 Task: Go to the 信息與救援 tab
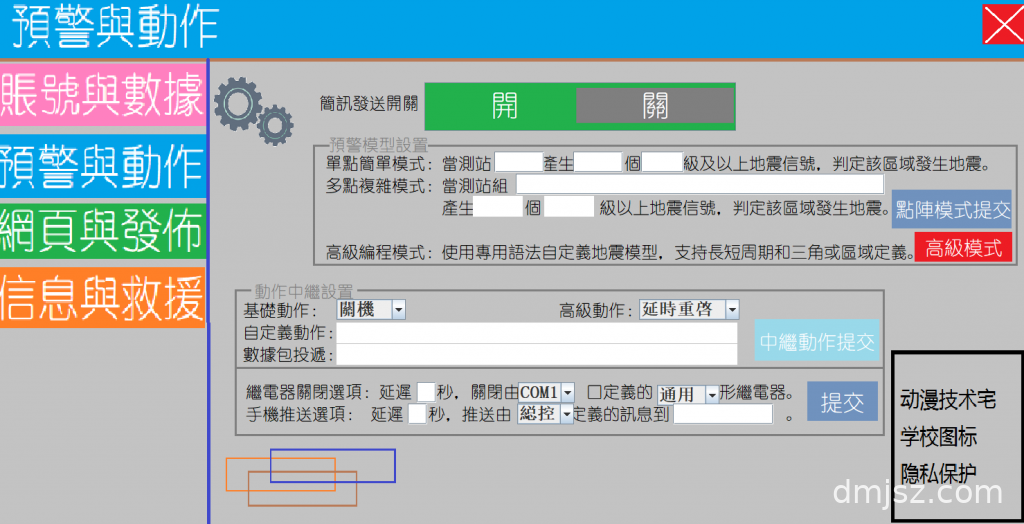click(103, 298)
